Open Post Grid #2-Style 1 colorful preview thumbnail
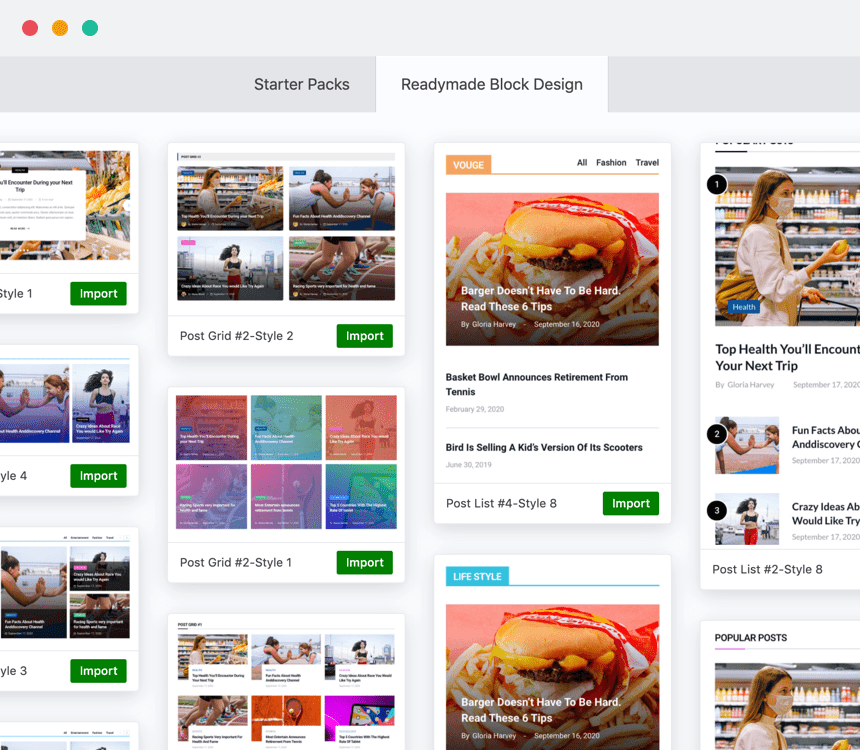Screen dimensions: 860x750 (x=286, y=462)
